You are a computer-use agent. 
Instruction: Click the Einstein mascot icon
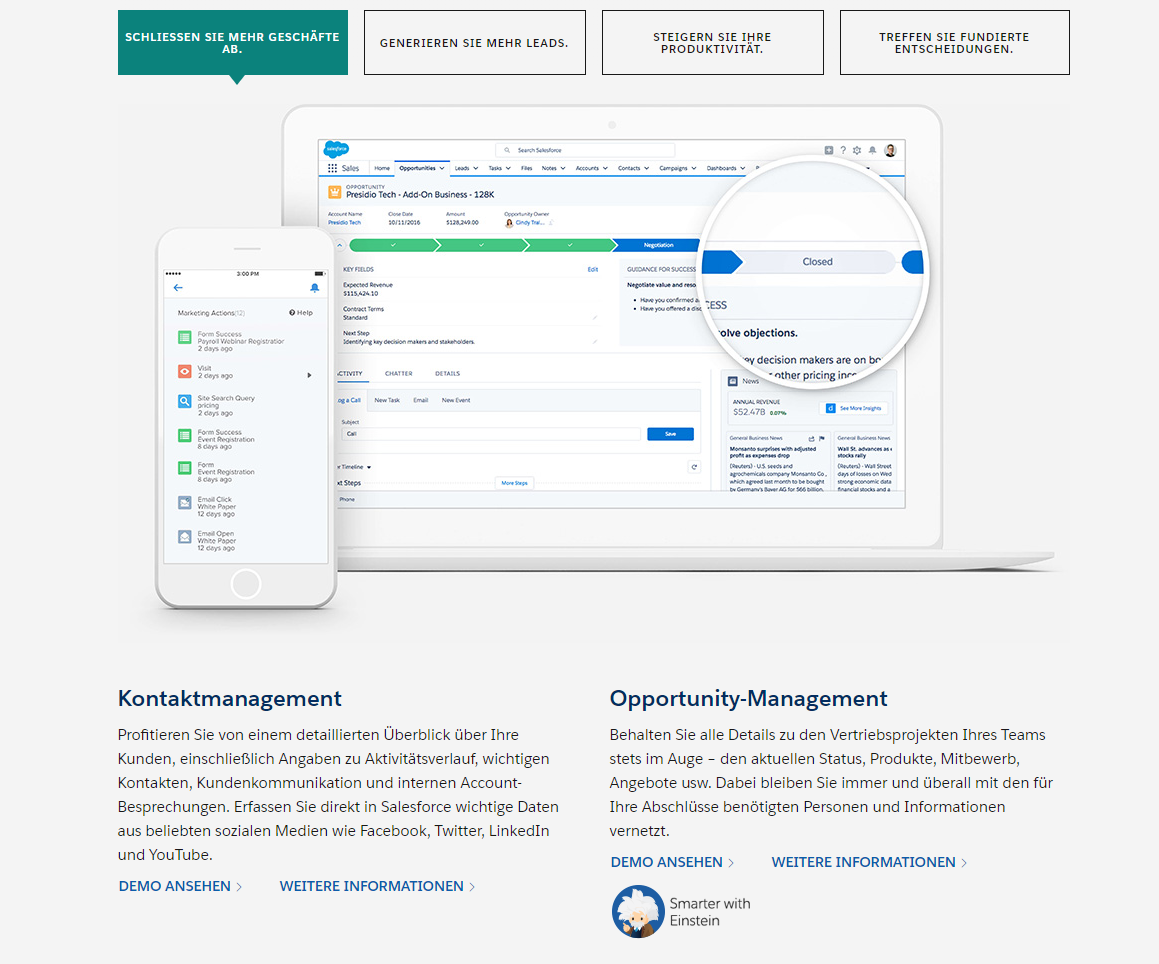tap(638, 912)
